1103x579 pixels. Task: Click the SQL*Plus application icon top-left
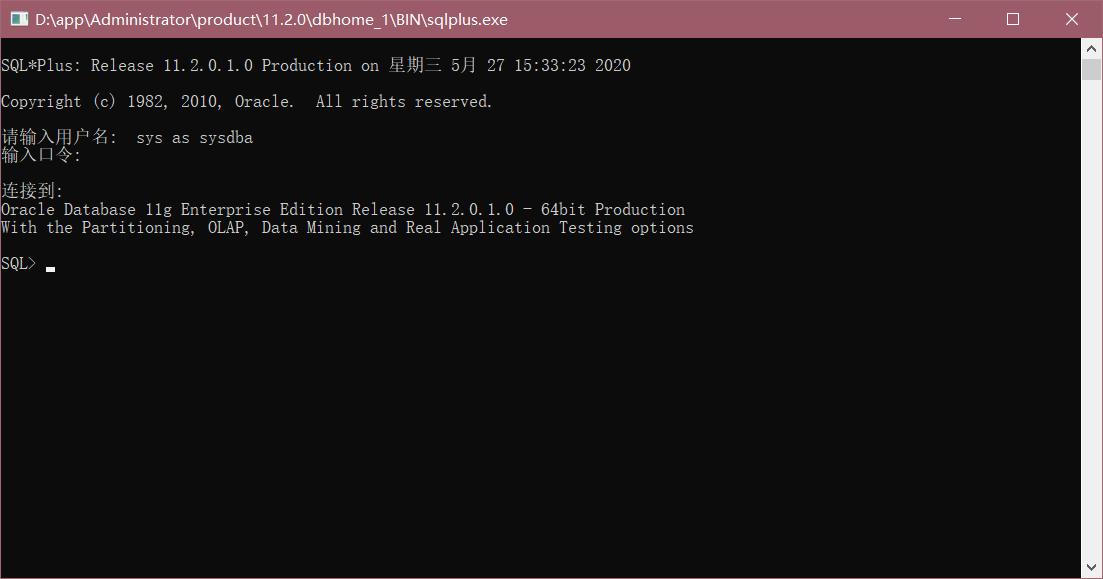[x=18, y=18]
